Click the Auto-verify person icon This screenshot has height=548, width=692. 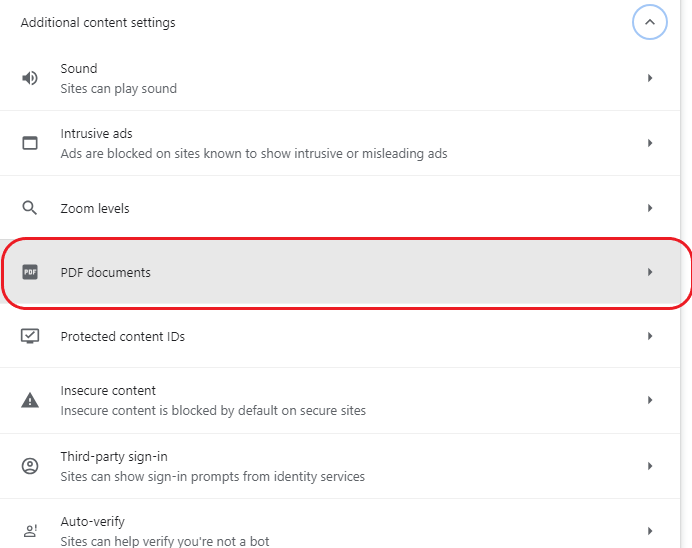pos(30,530)
